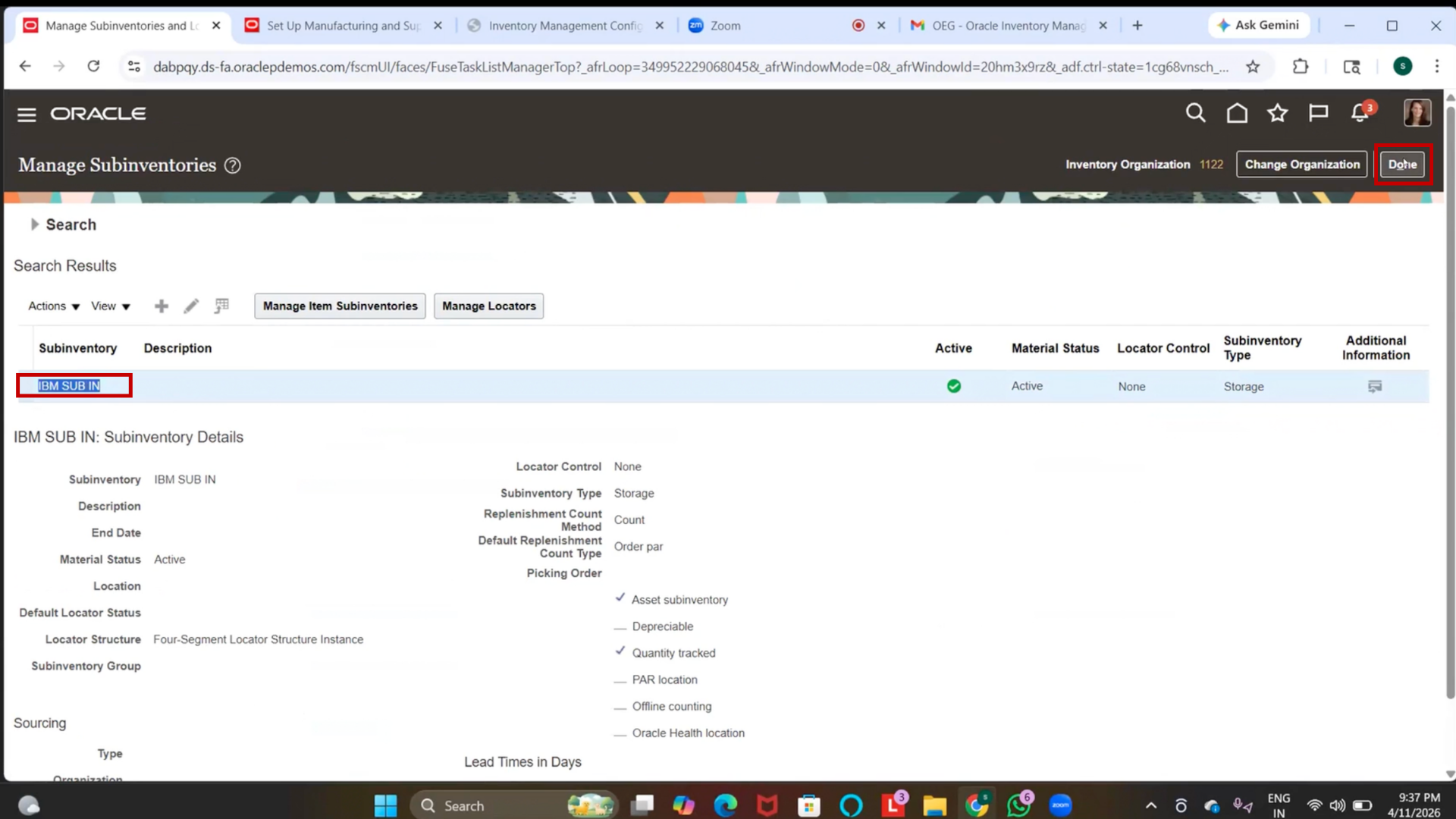Show hidden system tray icons
The height and width of the screenshot is (819, 1456).
click(x=1150, y=805)
